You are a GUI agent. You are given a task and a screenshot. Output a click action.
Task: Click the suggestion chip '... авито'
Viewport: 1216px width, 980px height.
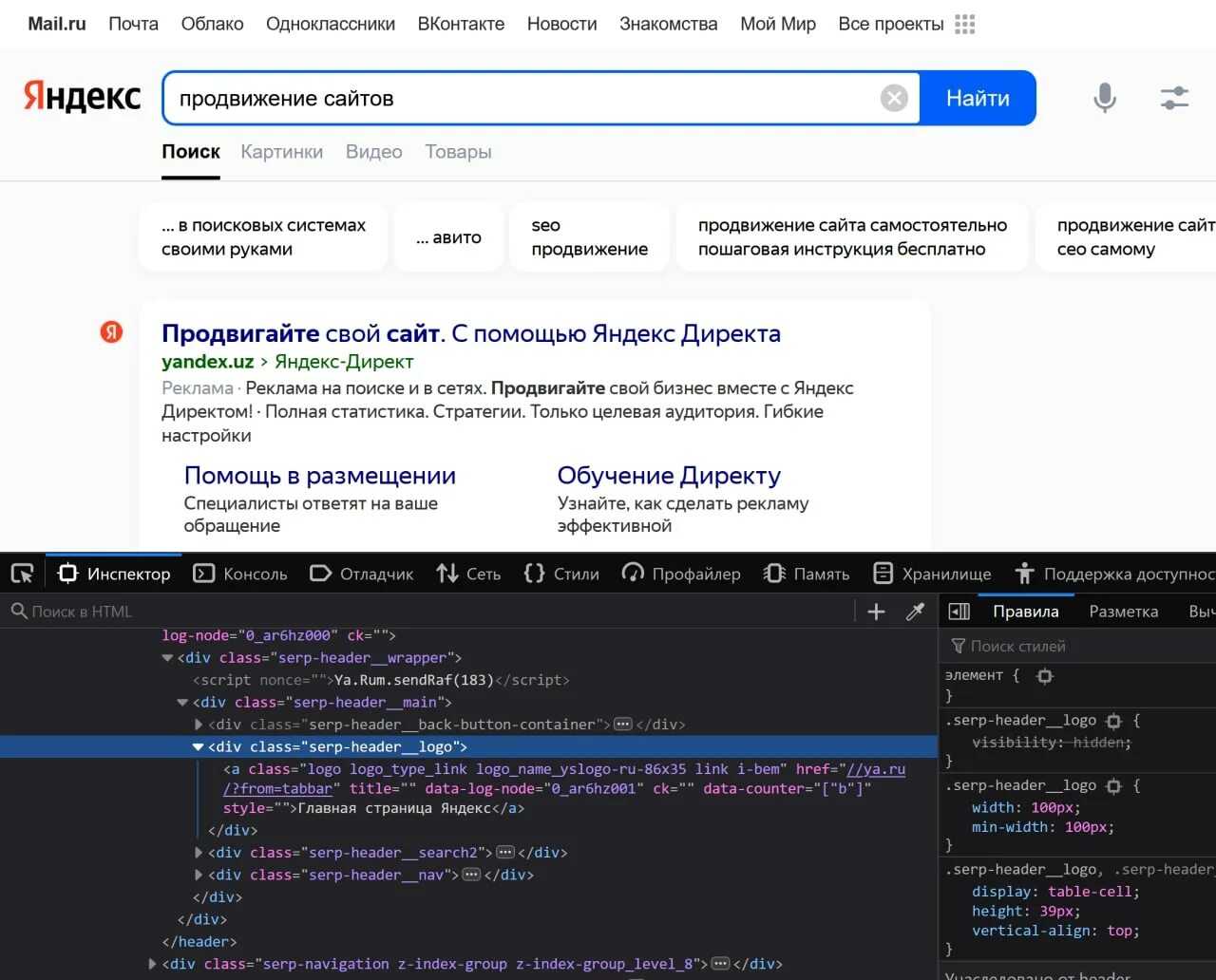448,237
